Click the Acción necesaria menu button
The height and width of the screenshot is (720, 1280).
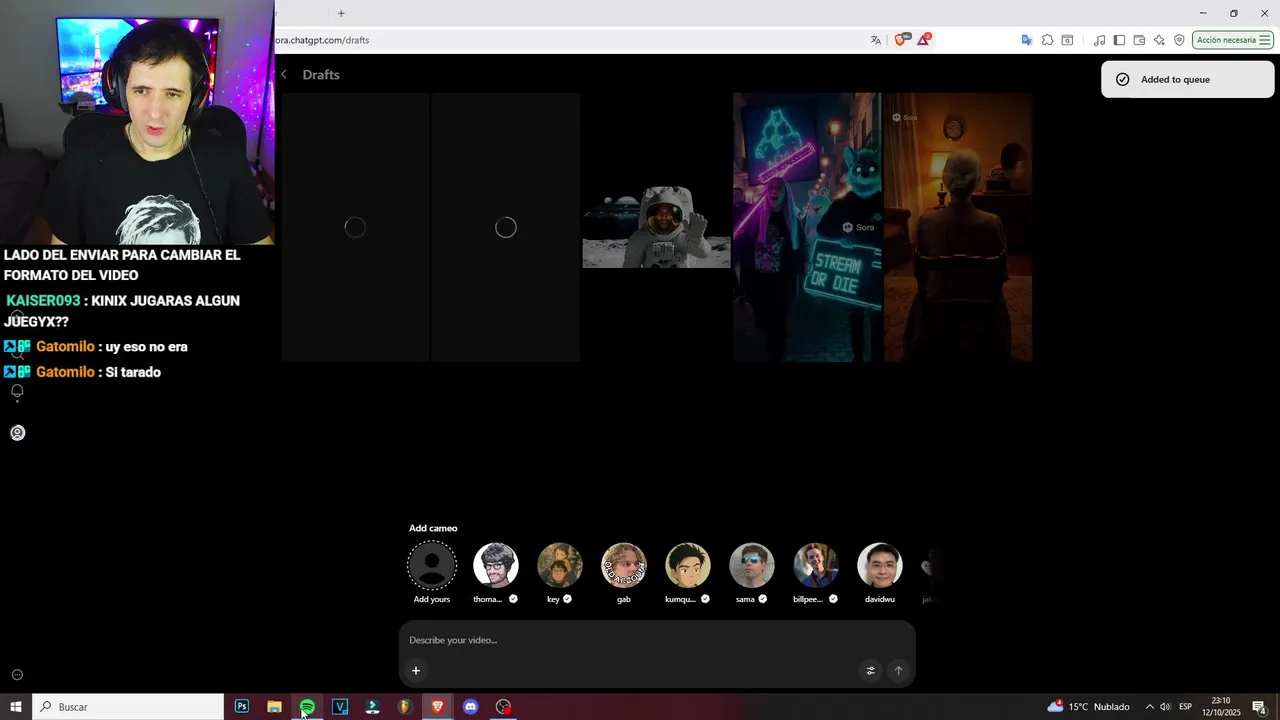1233,40
